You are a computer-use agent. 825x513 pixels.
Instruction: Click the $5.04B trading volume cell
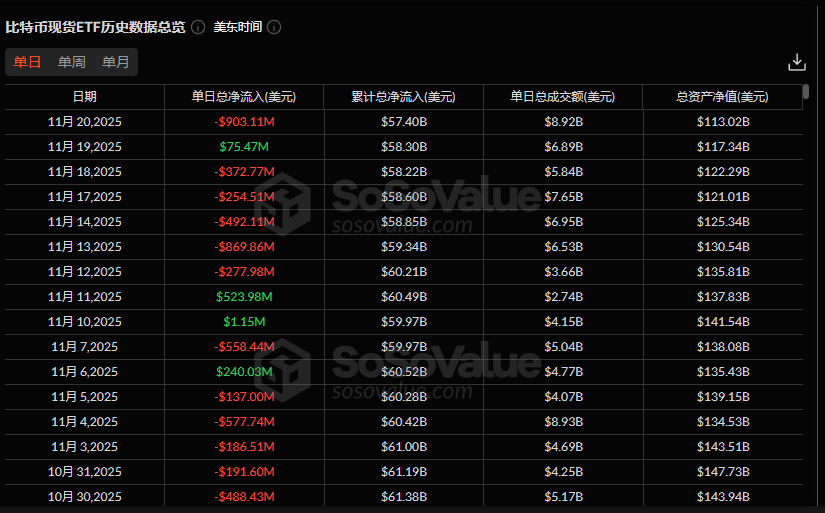point(564,347)
